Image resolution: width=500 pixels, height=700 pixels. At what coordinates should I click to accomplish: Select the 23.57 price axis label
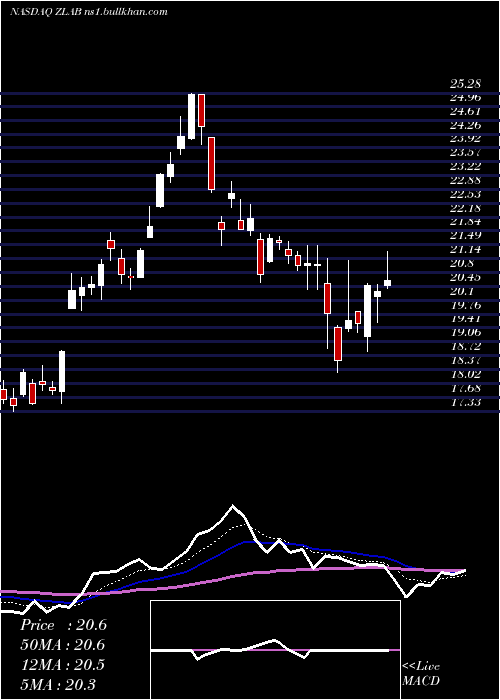464,153
